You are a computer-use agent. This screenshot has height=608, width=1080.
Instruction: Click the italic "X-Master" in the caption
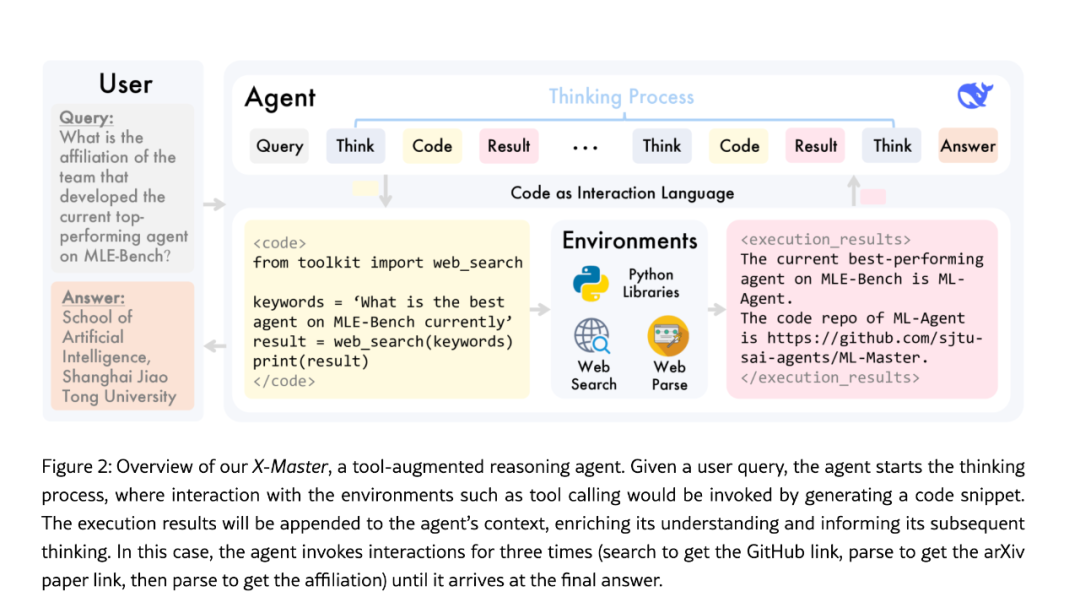coord(289,467)
